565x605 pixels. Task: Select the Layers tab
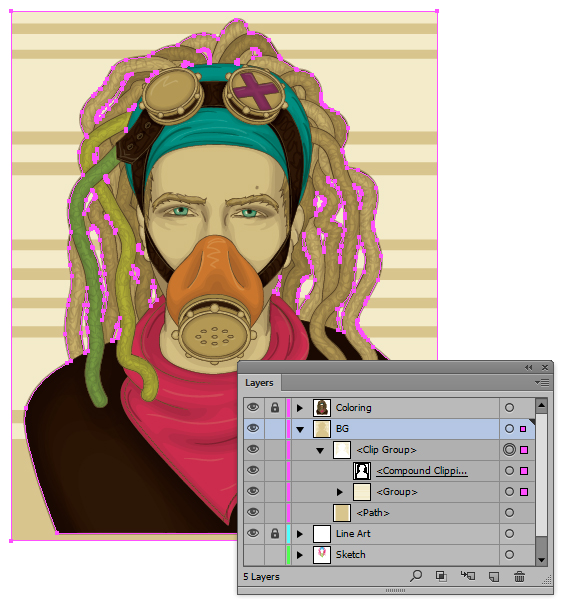[259, 383]
